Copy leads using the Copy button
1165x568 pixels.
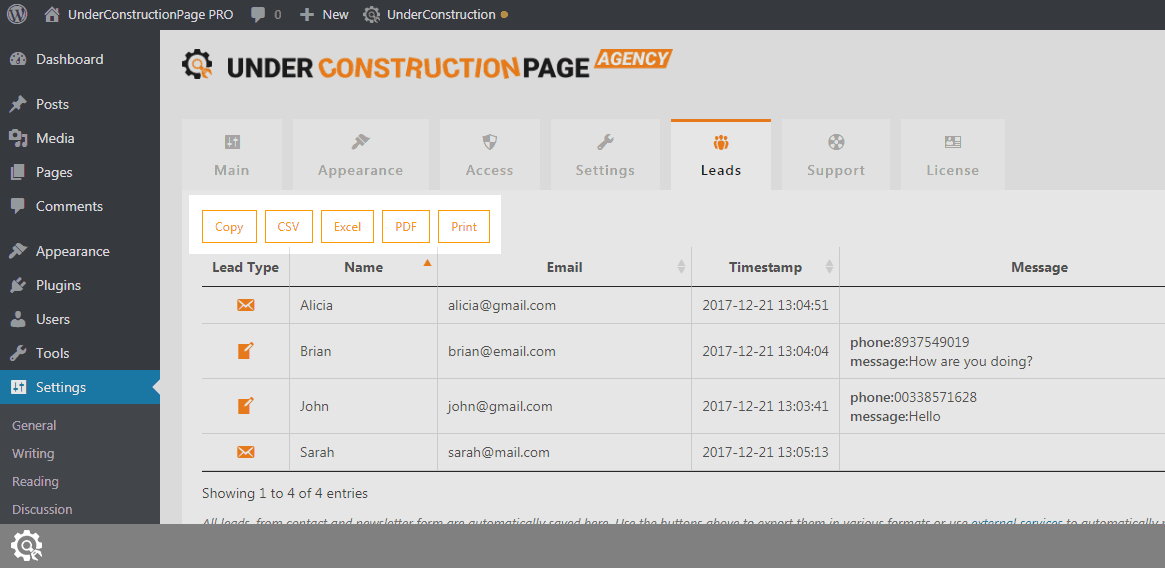229,227
